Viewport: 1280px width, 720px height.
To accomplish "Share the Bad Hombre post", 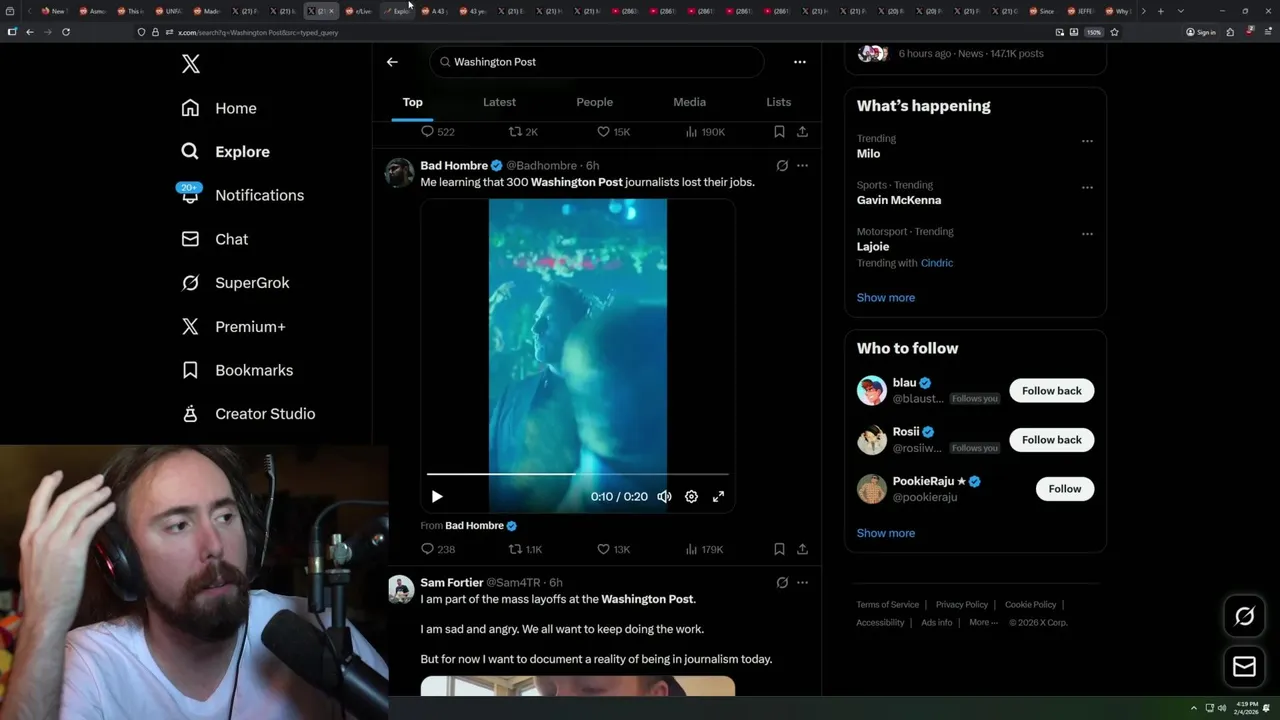I will [802, 549].
